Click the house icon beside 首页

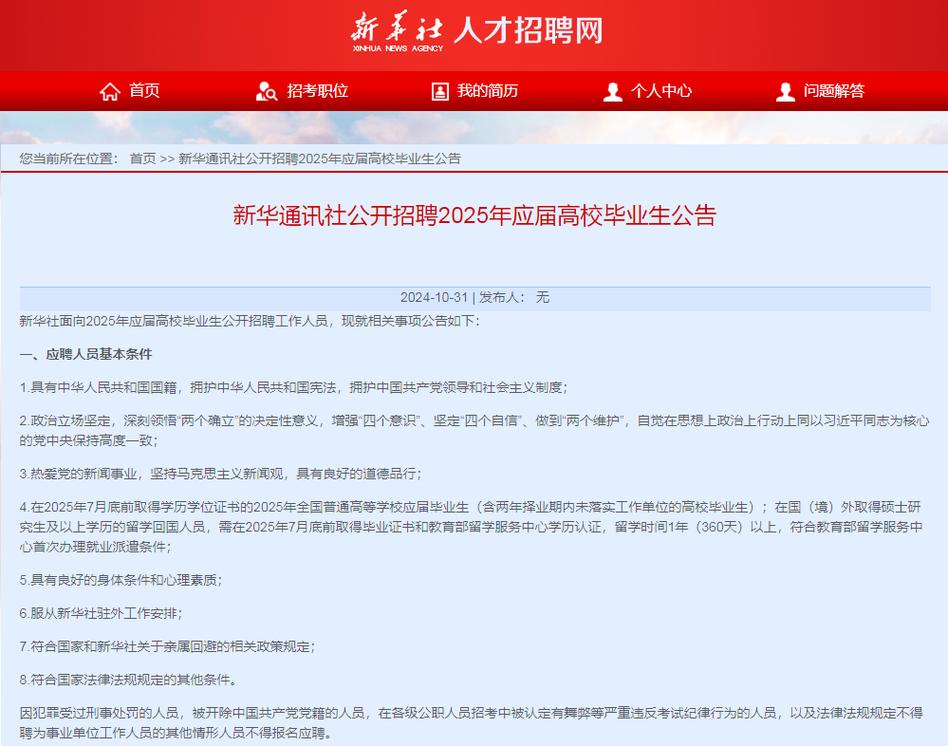[x=110, y=91]
